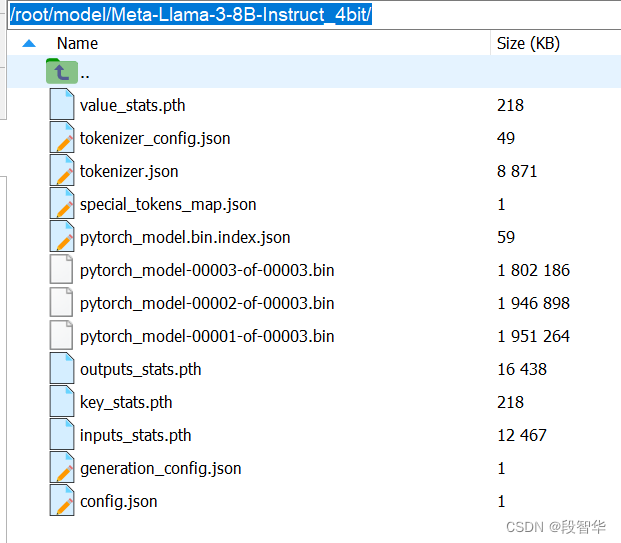Sort by the Size (KB) column header
Image resolution: width=621 pixels, height=543 pixels.
(x=528, y=43)
